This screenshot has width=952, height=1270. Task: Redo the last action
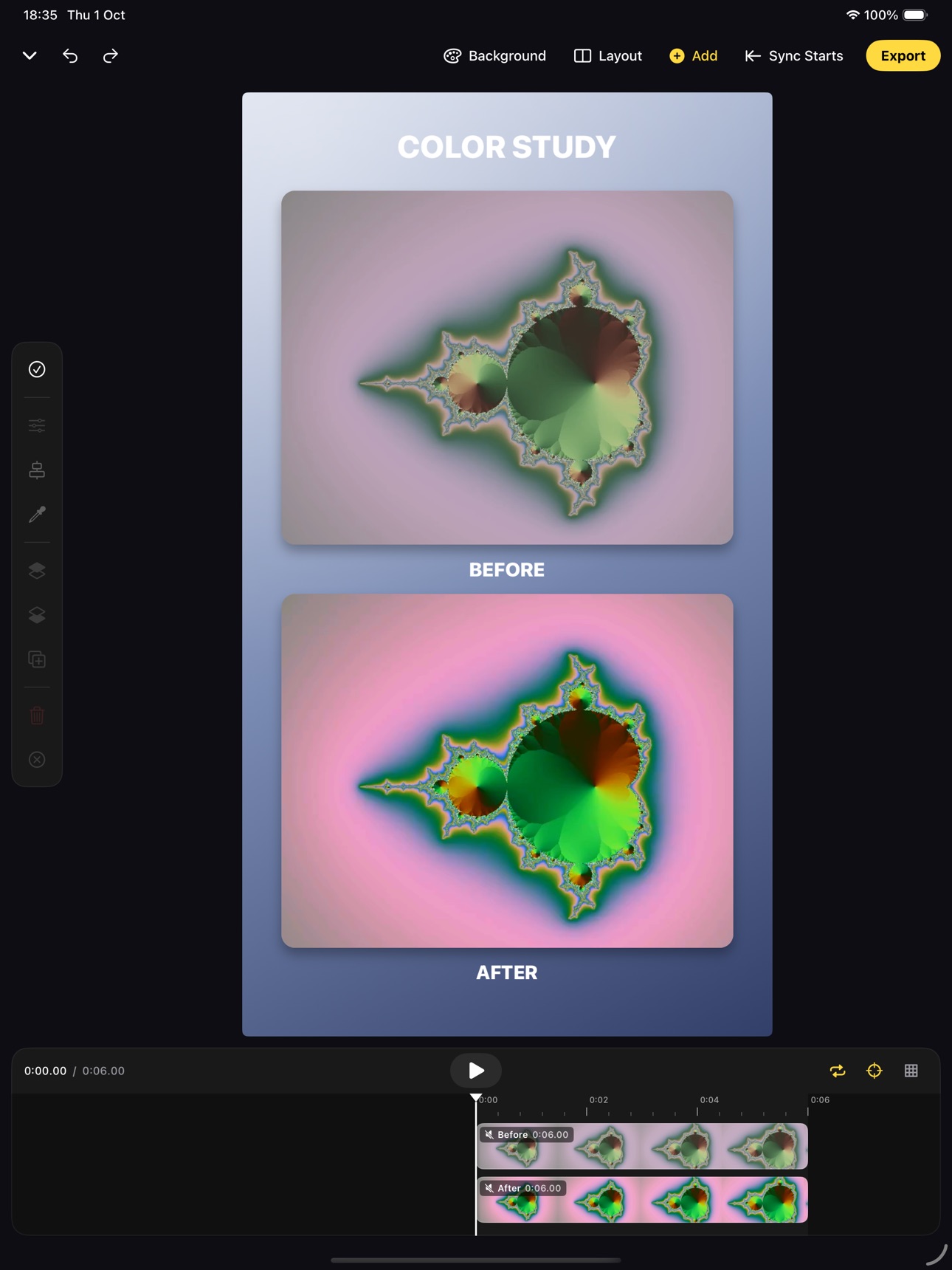111,55
